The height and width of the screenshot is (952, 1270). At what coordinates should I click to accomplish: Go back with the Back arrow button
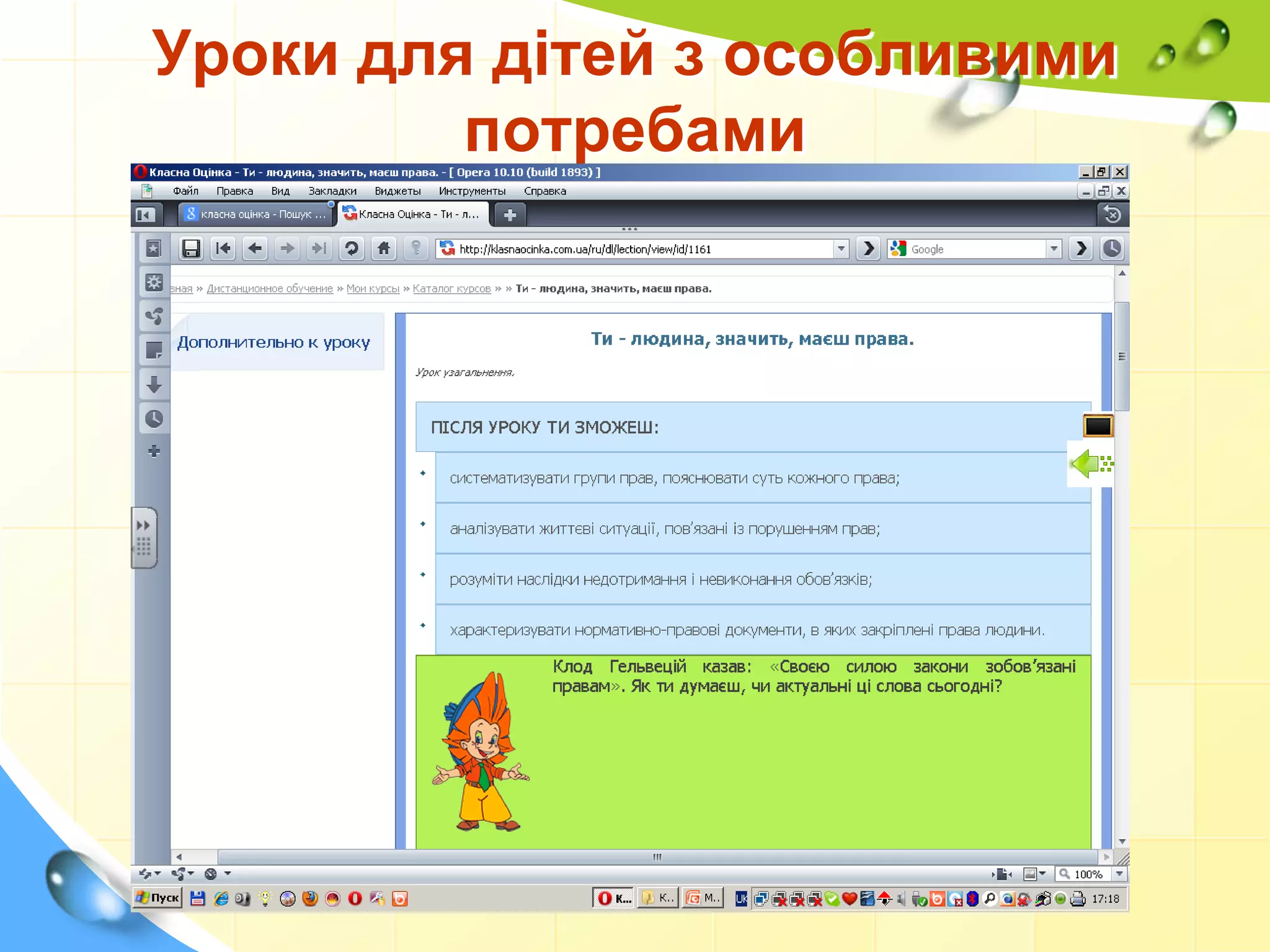coord(255,249)
